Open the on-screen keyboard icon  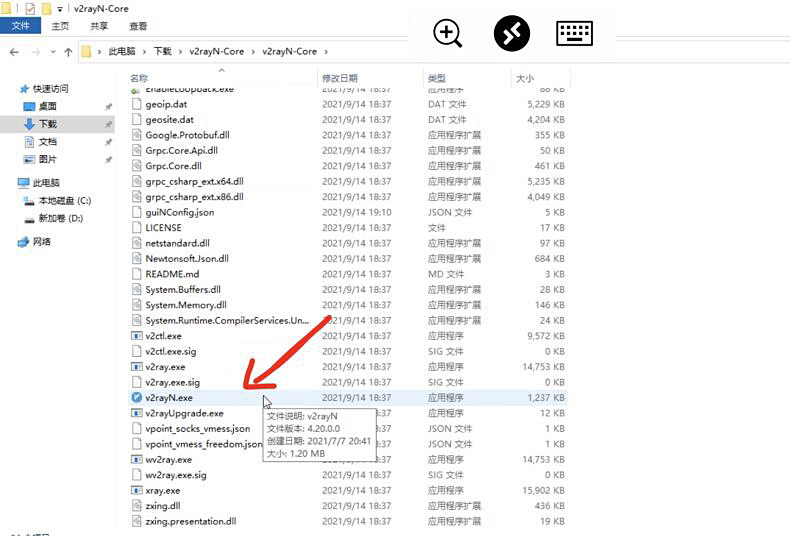coord(574,33)
